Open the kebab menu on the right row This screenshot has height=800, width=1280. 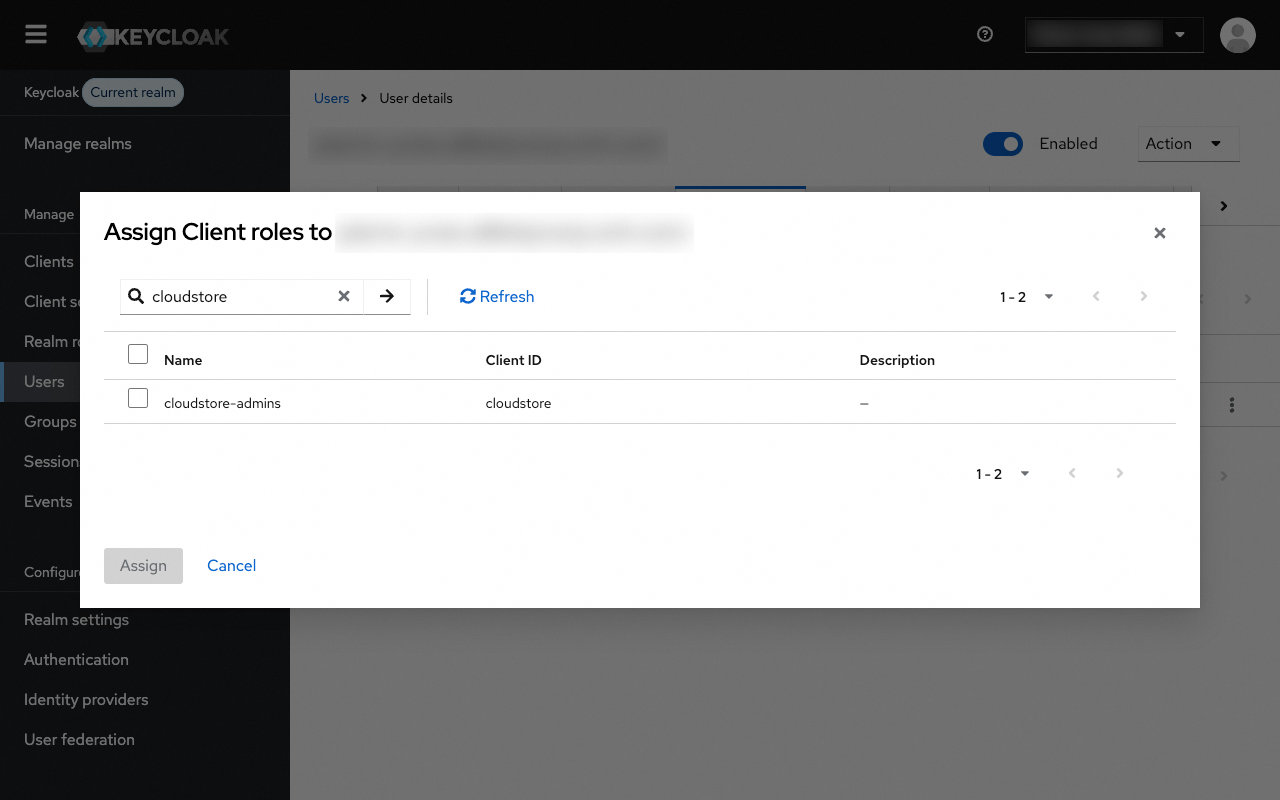click(1232, 404)
